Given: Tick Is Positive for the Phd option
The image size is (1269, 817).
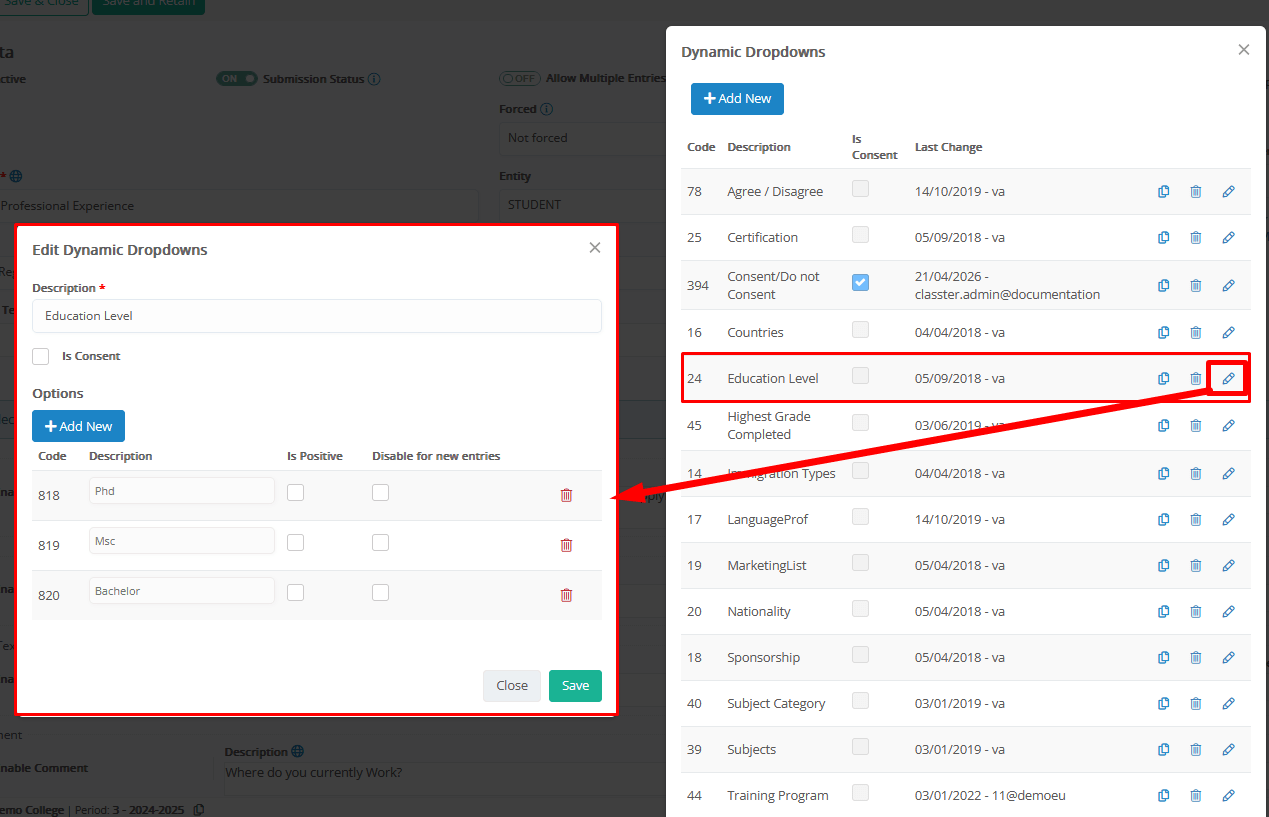Looking at the screenshot, I should coord(295,492).
